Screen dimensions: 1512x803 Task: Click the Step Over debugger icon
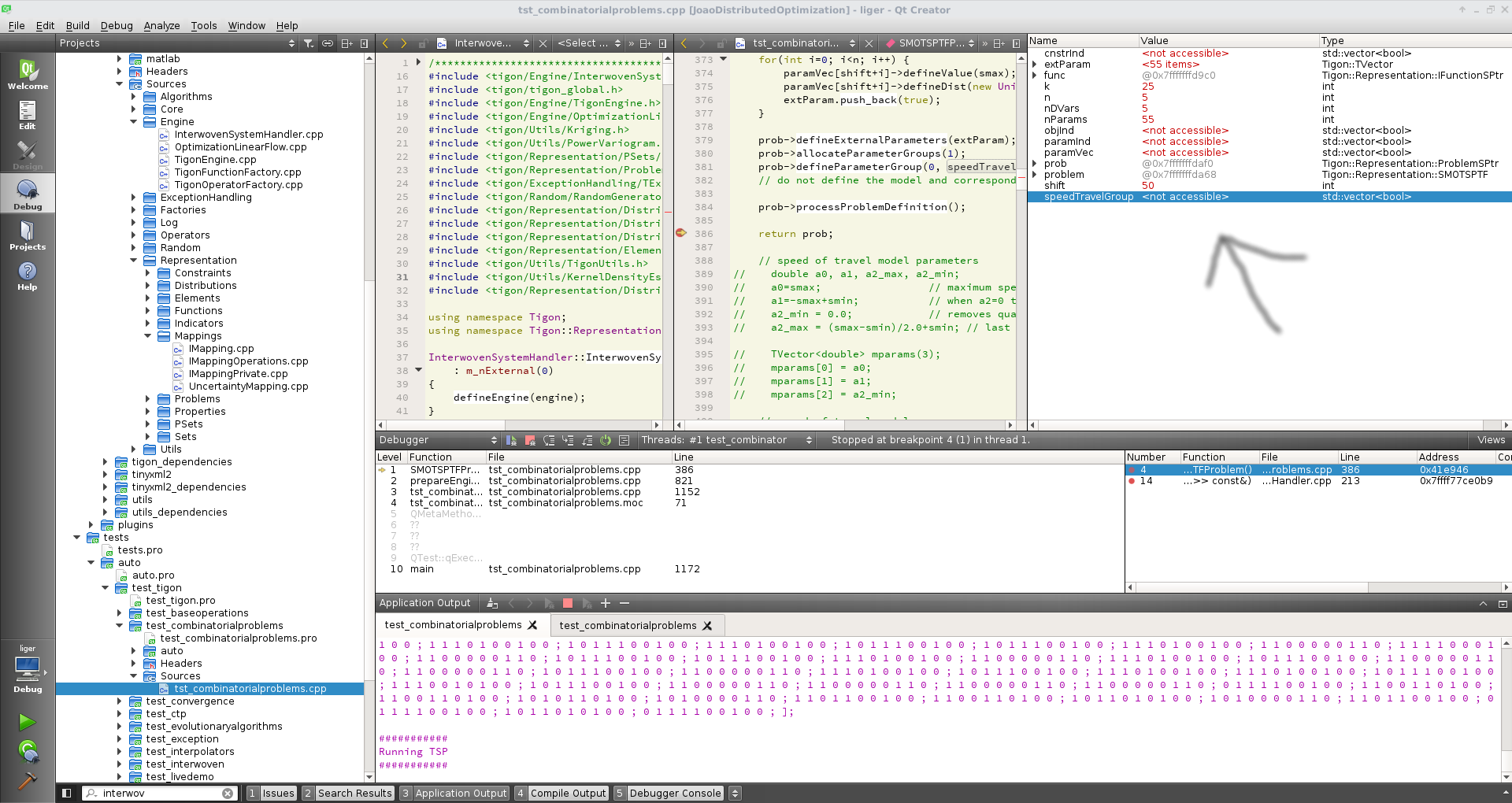[549, 440]
